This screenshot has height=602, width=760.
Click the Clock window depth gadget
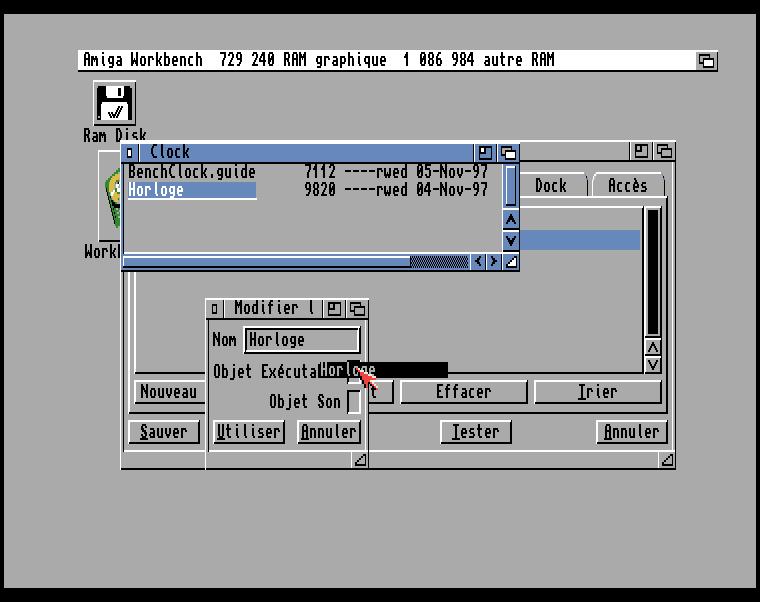[x=508, y=153]
